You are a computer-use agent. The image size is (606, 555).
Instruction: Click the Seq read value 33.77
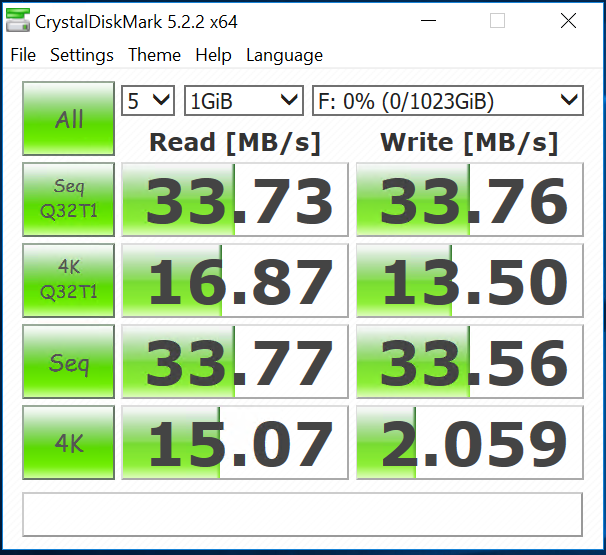click(x=235, y=362)
